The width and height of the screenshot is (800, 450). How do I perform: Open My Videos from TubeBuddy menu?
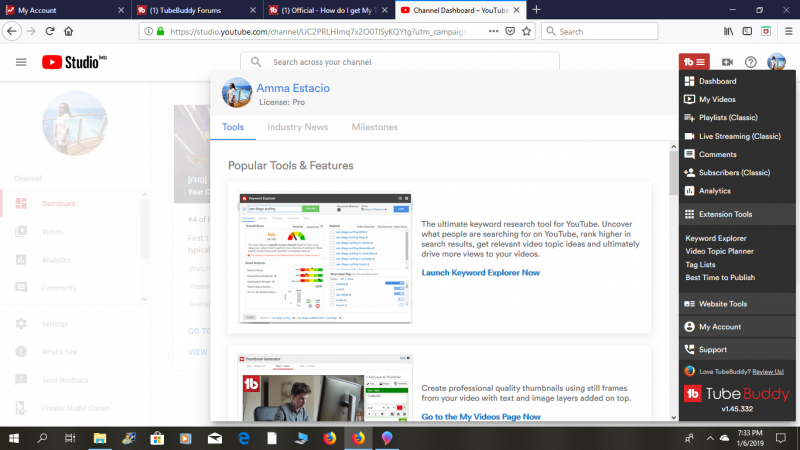pos(719,99)
